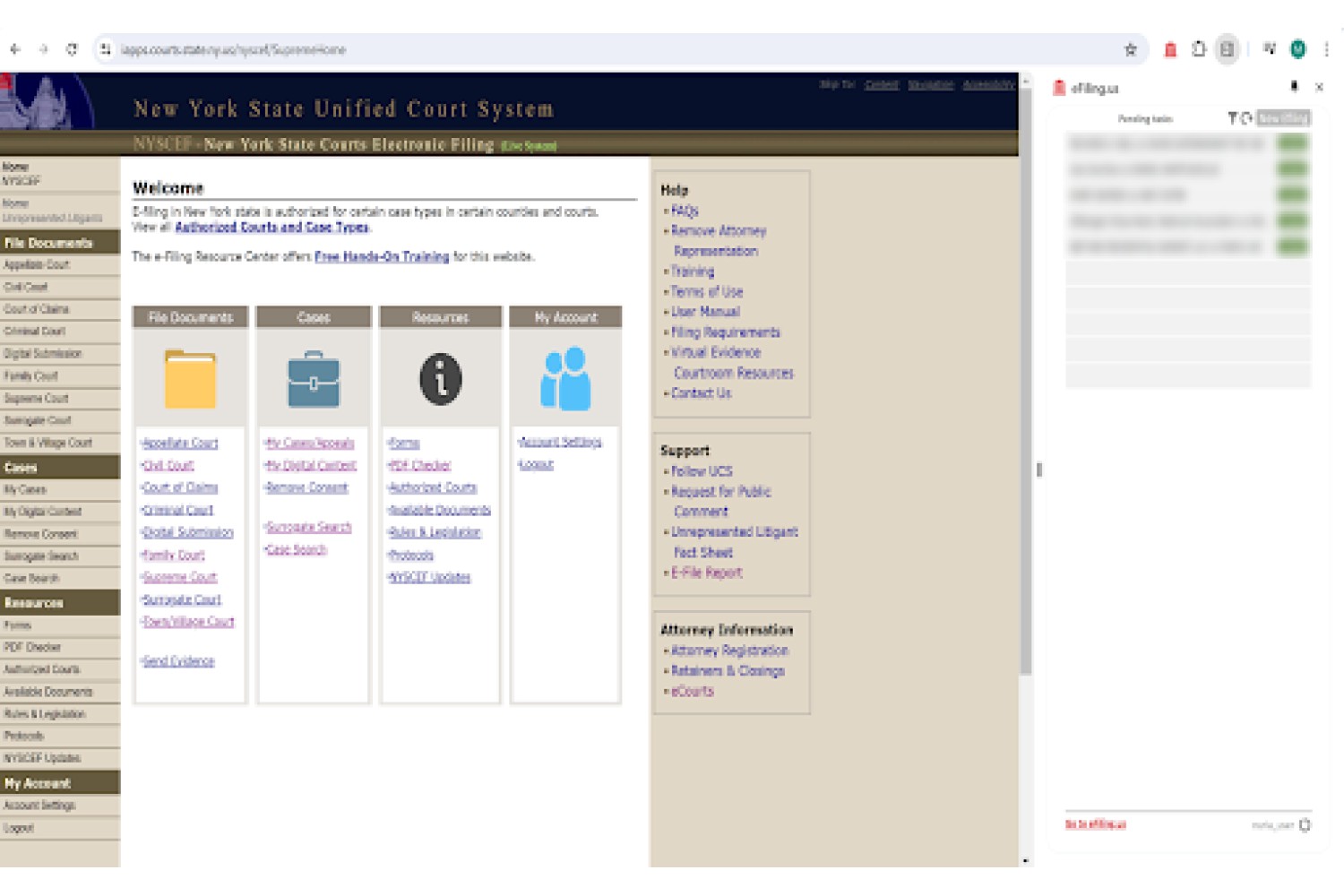The width and height of the screenshot is (1344, 896).
Task: Click Court of Claims link in File Documents card
Action: coord(180,487)
